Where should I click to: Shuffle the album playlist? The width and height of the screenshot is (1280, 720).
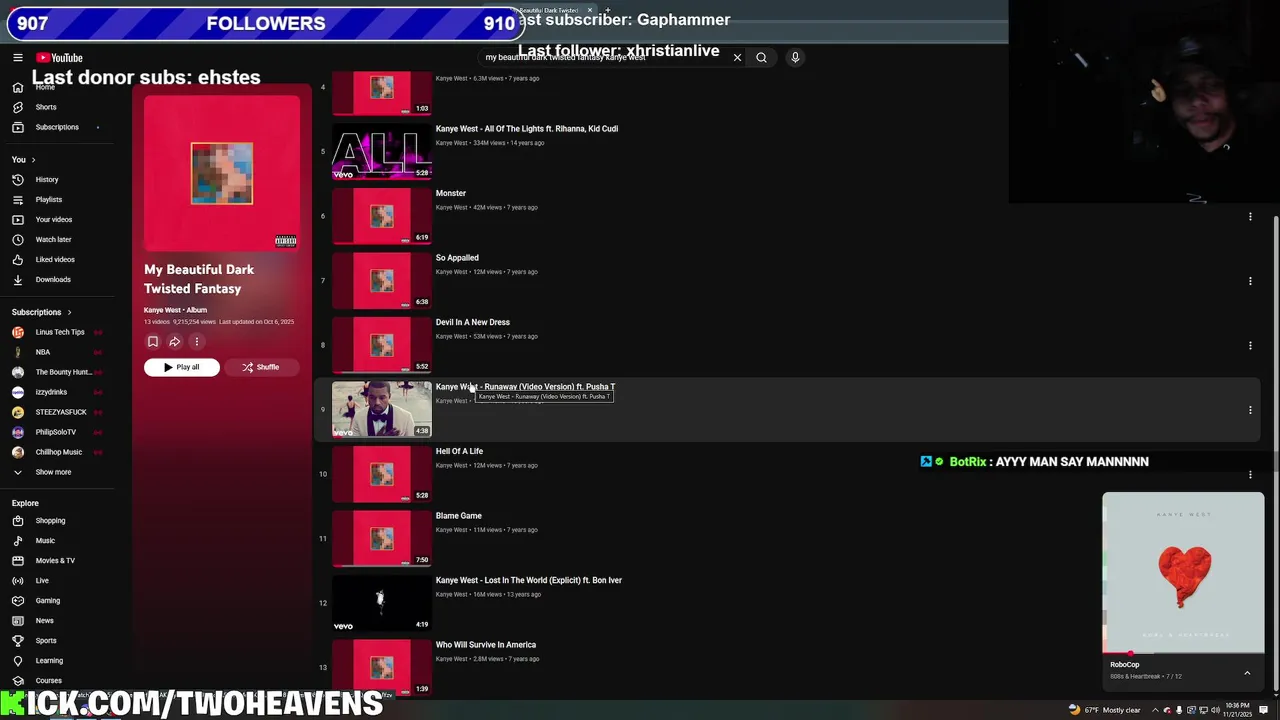pyautogui.click(x=260, y=367)
